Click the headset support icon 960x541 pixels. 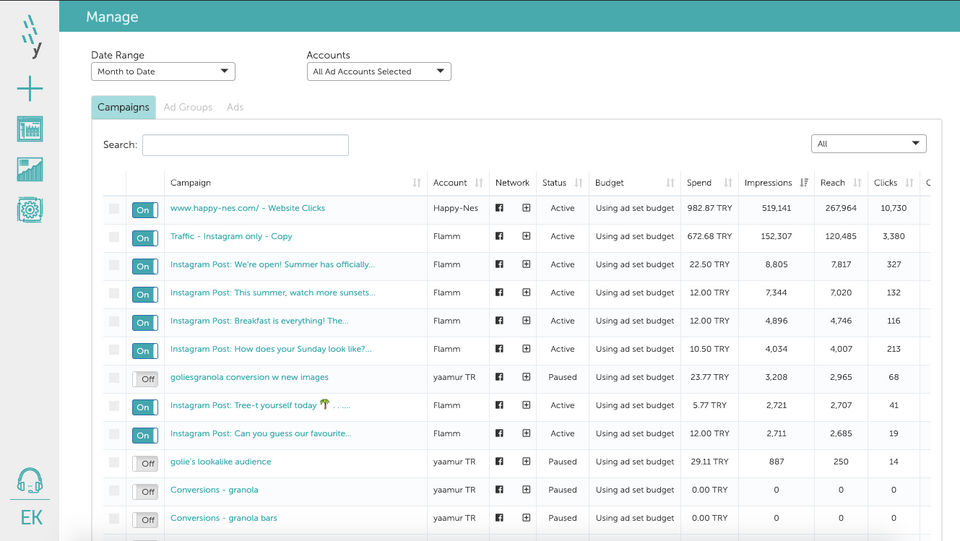[30, 481]
